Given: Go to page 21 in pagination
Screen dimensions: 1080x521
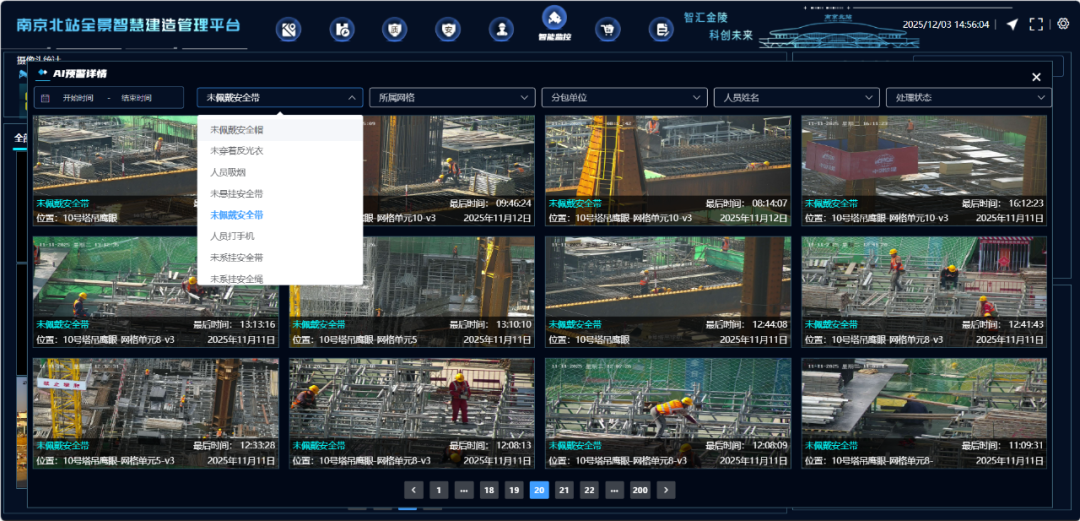Looking at the screenshot, I should [564, 490].
